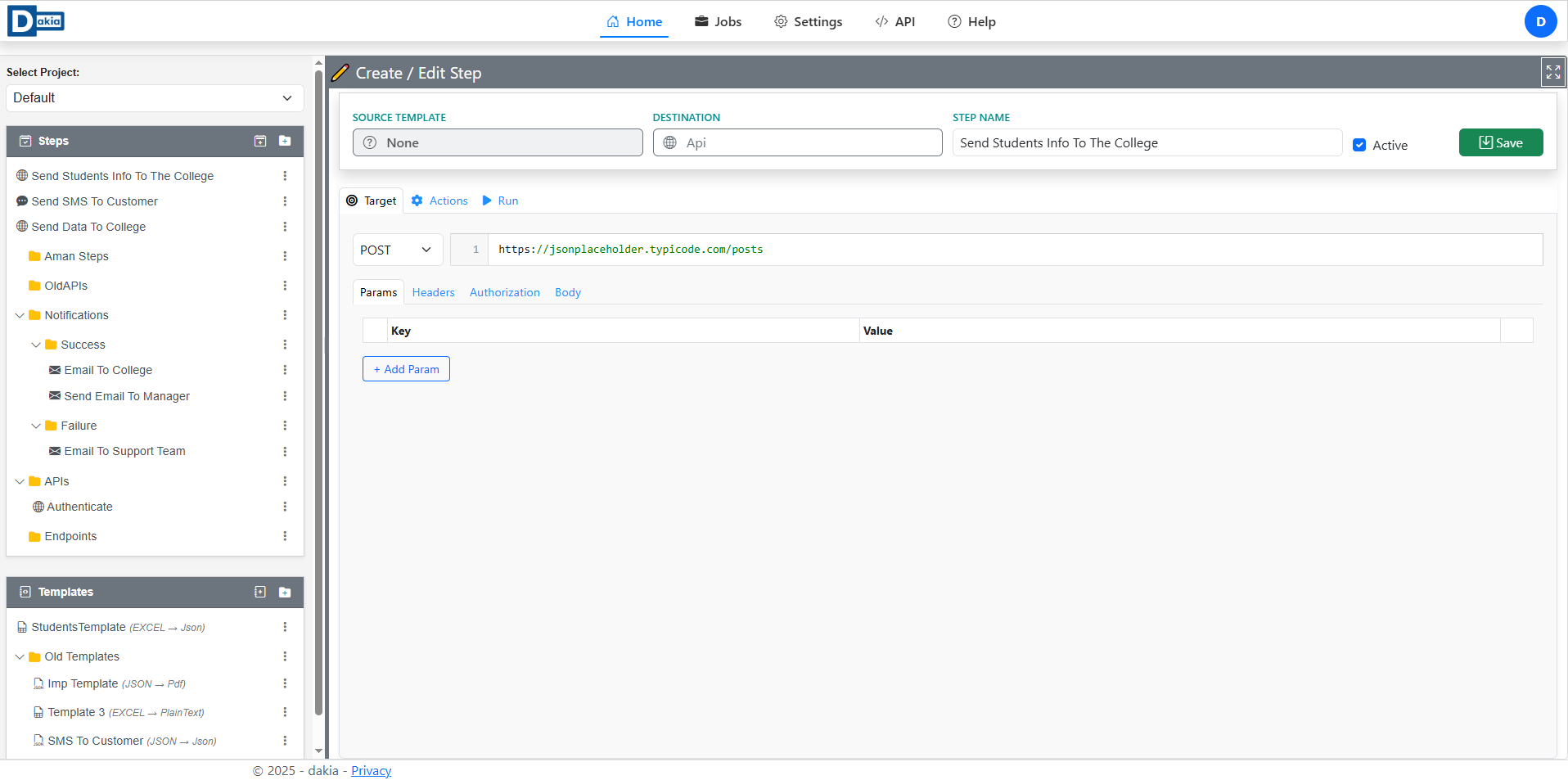
Task: Switch to the Actions tab
Action: click(x=439, y=201)
